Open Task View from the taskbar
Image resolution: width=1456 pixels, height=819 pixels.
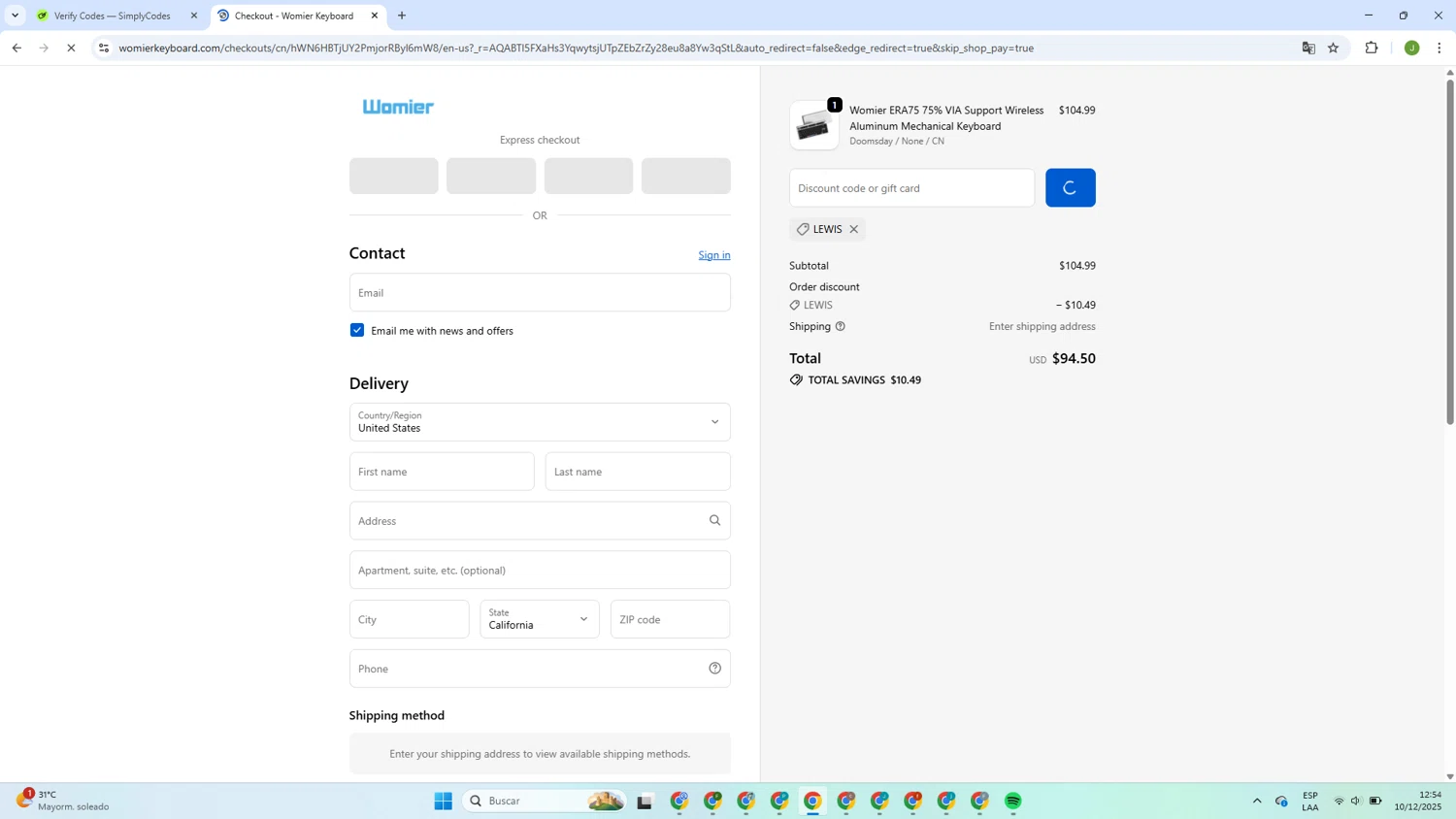coord(645,801)
